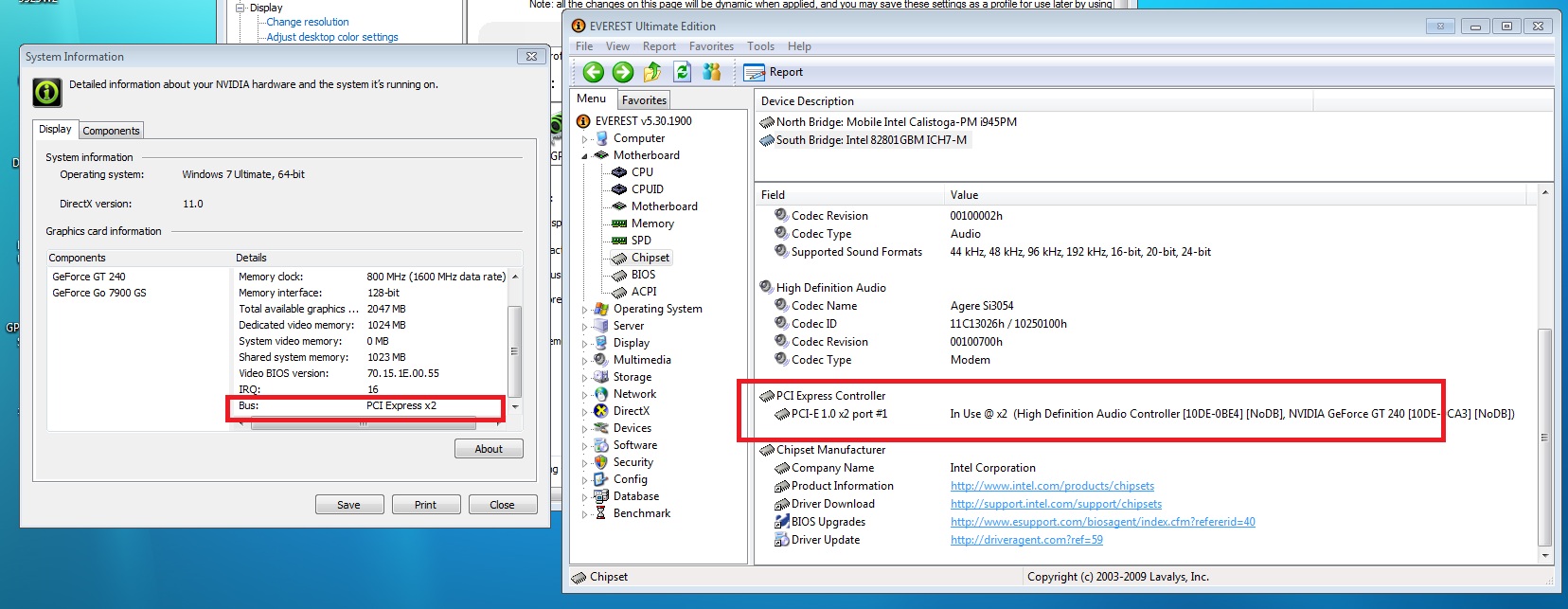Image resolution: width=1568 pixels, height=609 pixels.
Task: Click the BIOS Upgrades row icon
Action: (x=782, y=522)
